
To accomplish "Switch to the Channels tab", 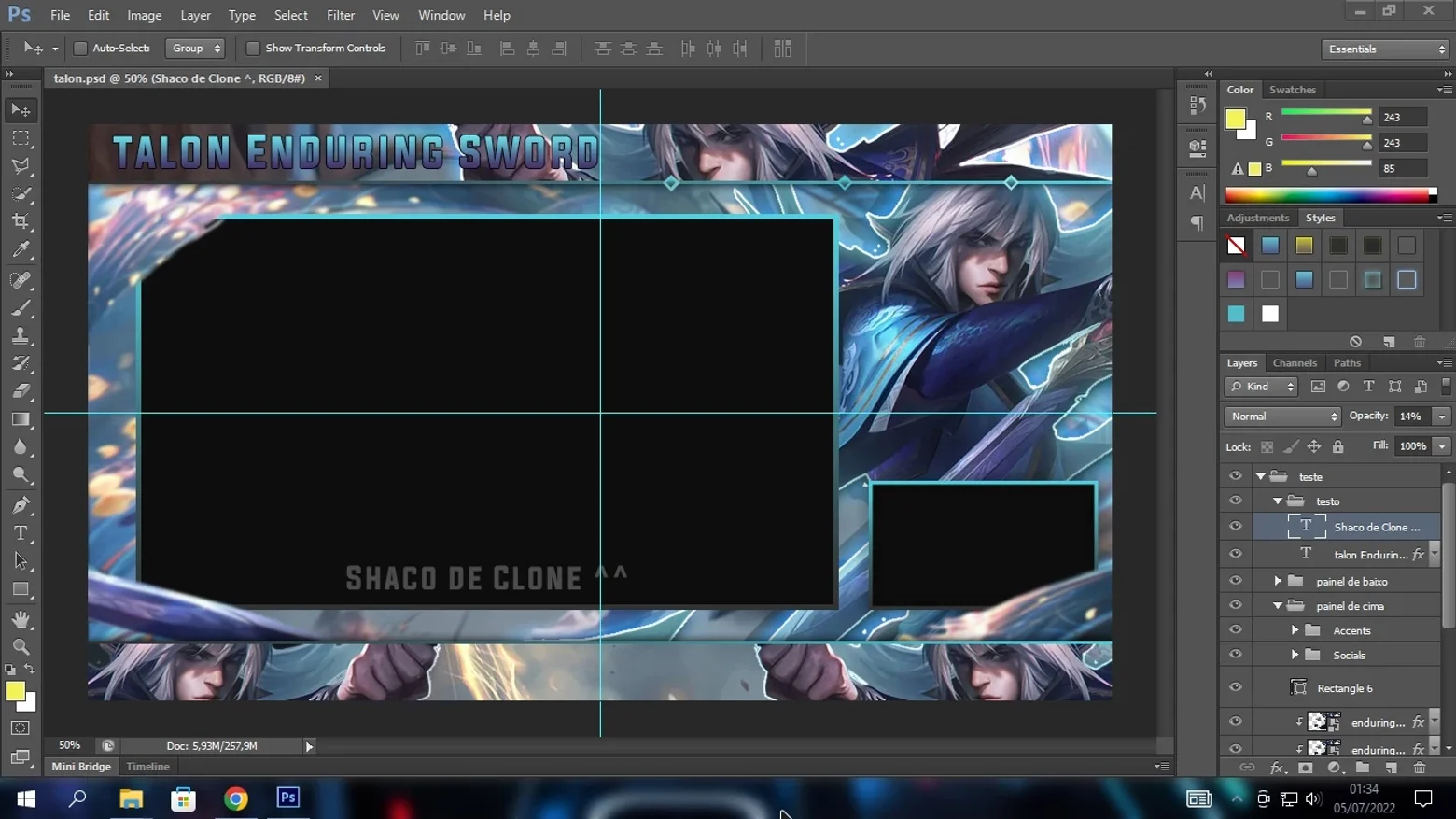I will pyautogui.click(x=1295, y=363).
